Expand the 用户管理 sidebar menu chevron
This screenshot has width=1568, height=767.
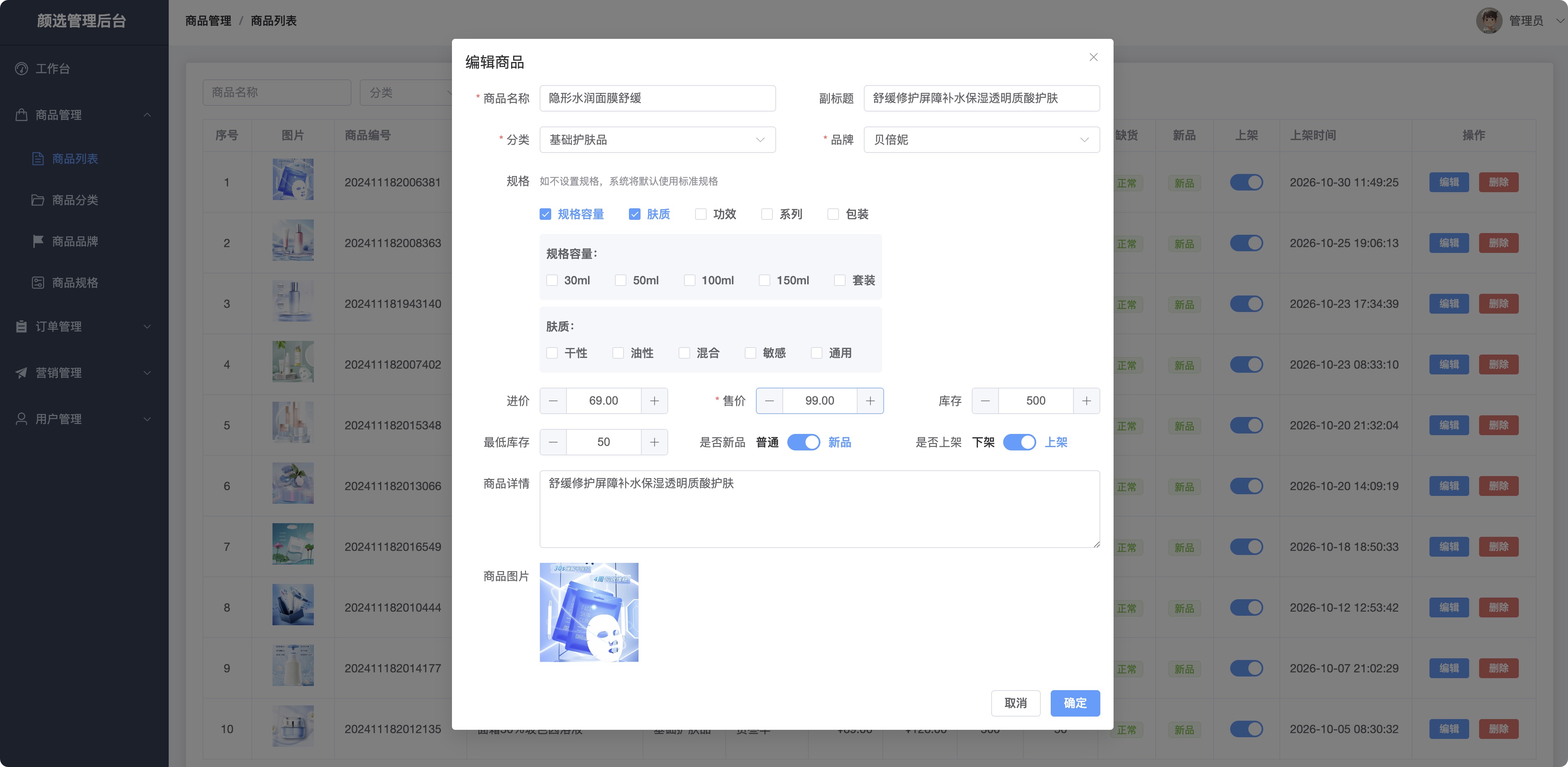pyautogui.click(x=147, y=419)
